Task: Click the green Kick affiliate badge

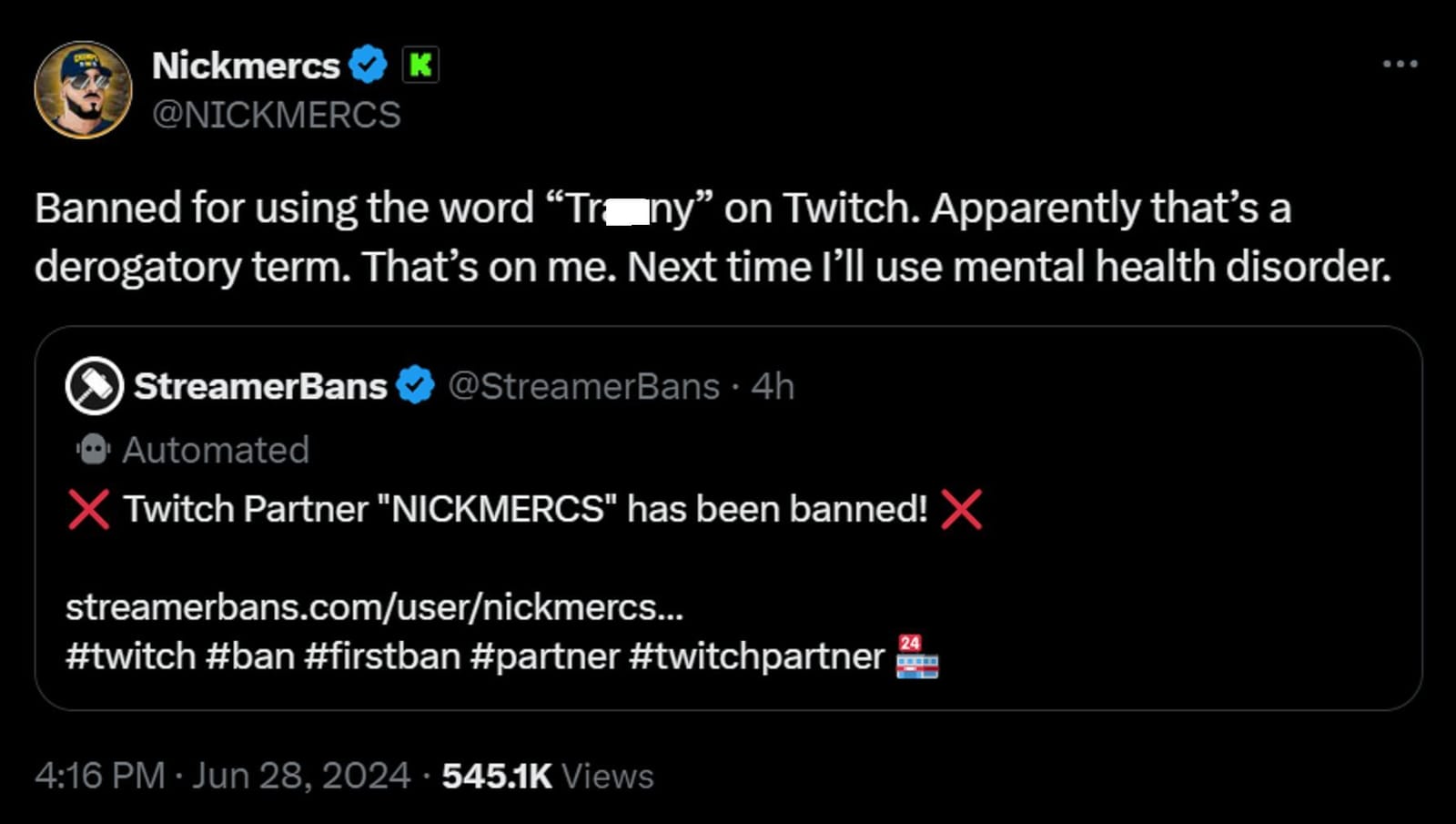Action: [x=420, y=64]
